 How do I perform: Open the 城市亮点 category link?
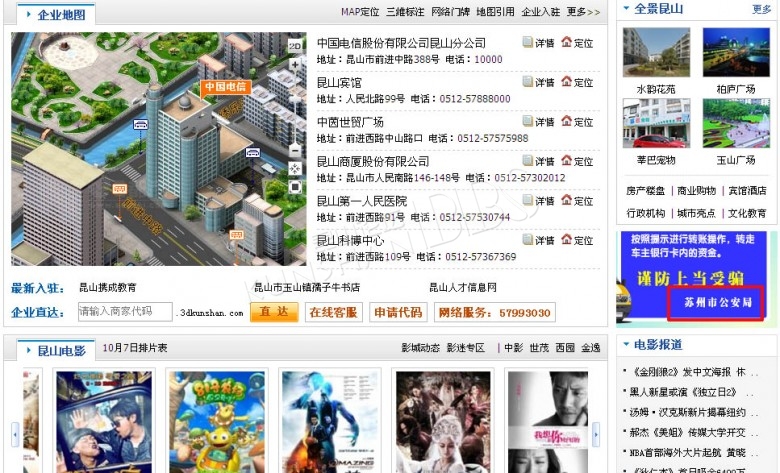[696, 213]
